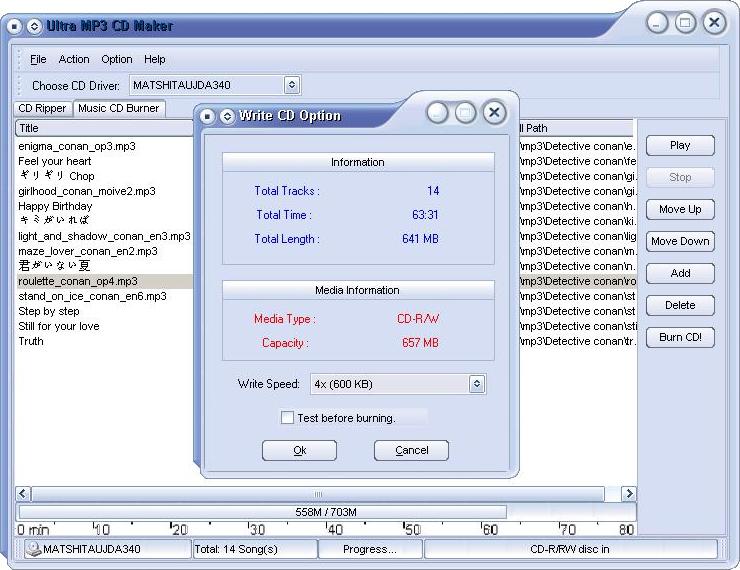Click the Media Type value CD-R/W
Viewport: 740px width, 570px height.
click(x=418, y=319)
